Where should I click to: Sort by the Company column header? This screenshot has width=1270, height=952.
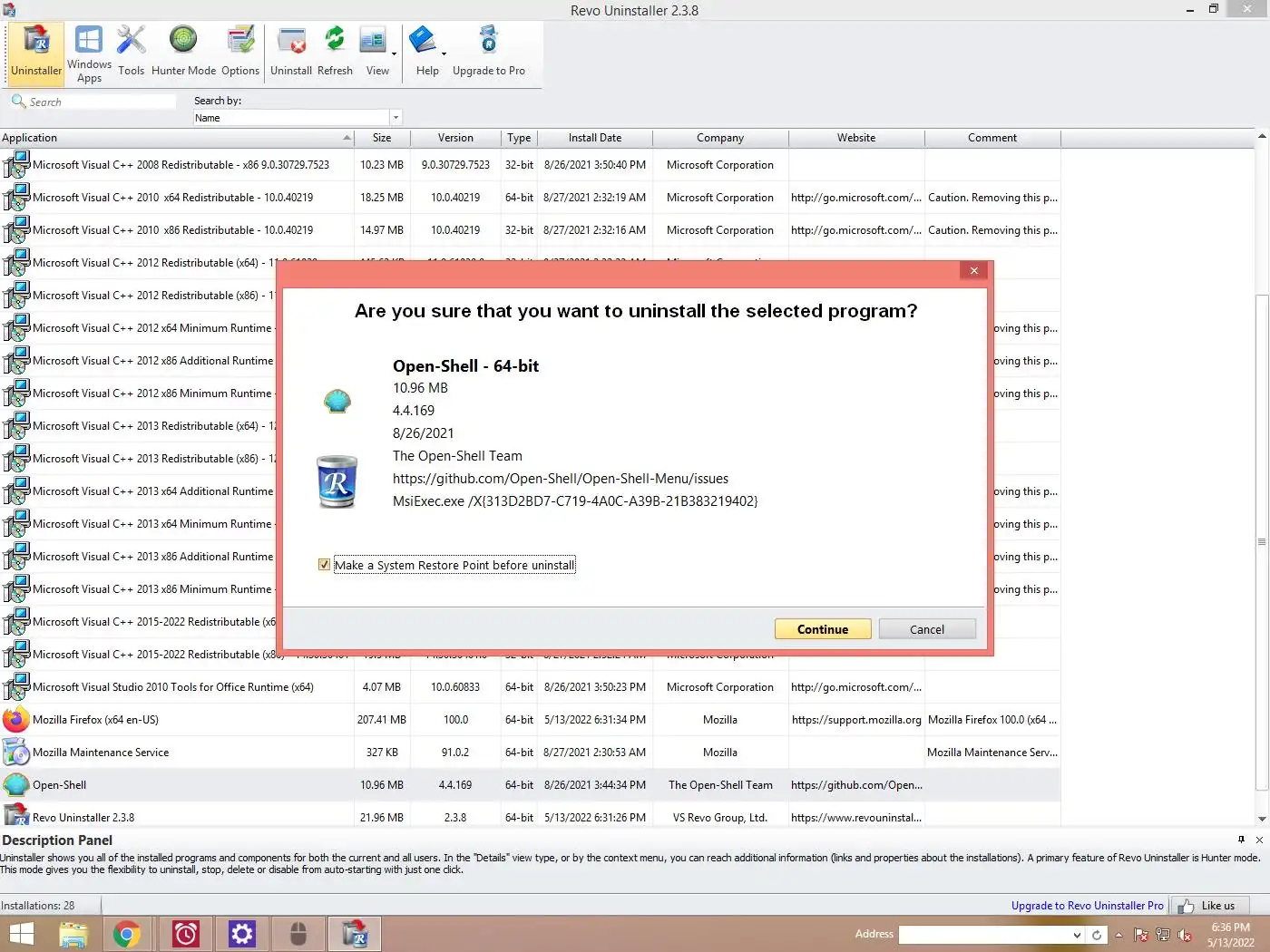click(x=720, y=138)
